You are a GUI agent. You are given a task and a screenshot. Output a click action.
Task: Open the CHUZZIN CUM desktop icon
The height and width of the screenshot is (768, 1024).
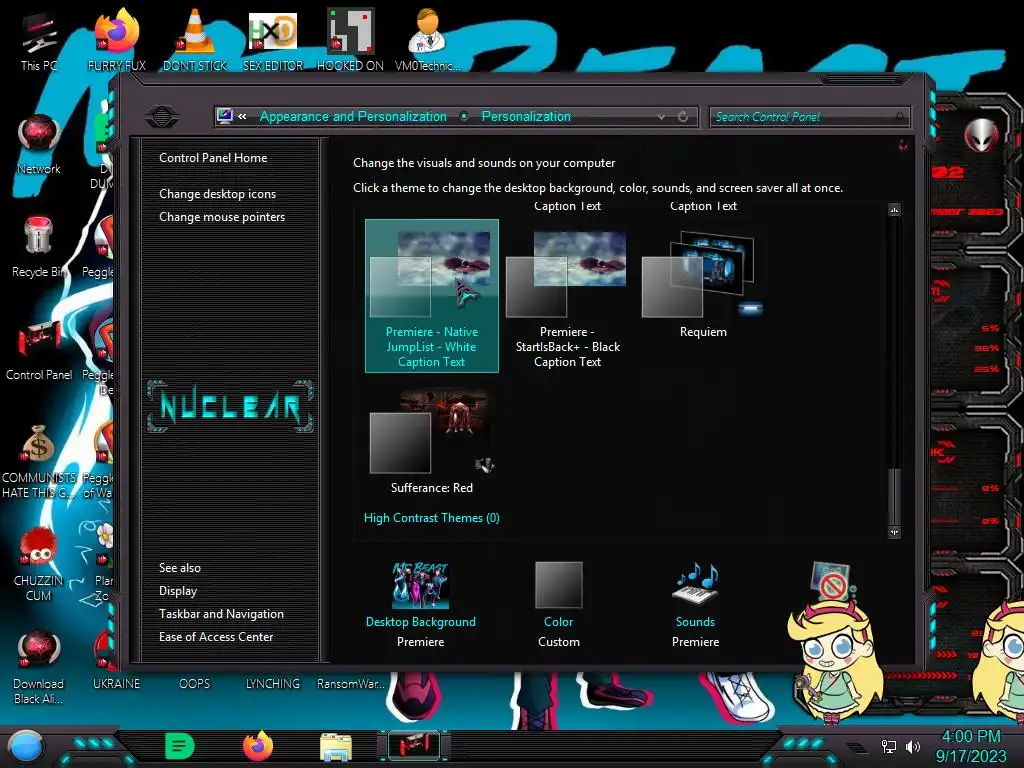pos(39,564)
